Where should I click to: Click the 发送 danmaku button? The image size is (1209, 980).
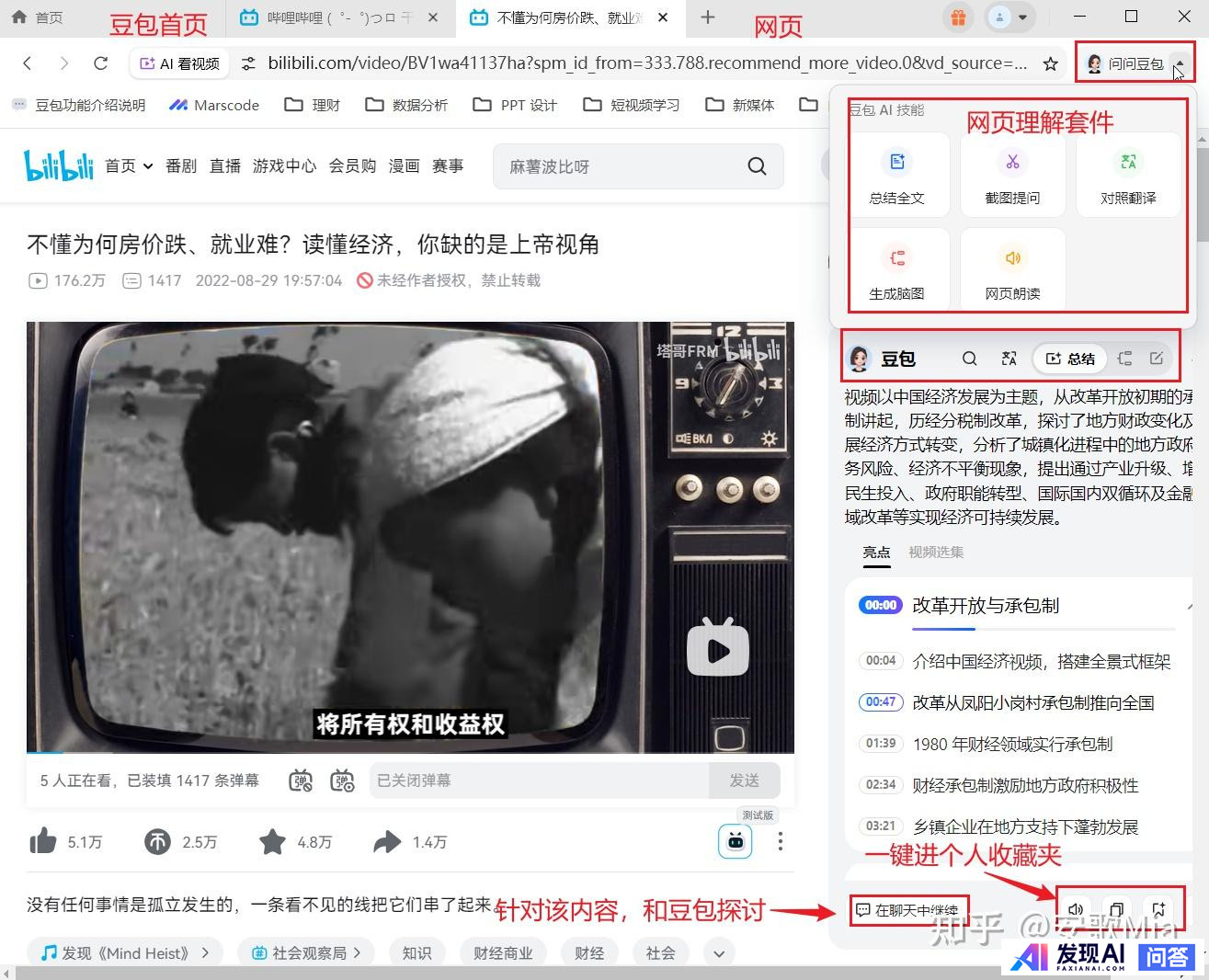(745, 781)
